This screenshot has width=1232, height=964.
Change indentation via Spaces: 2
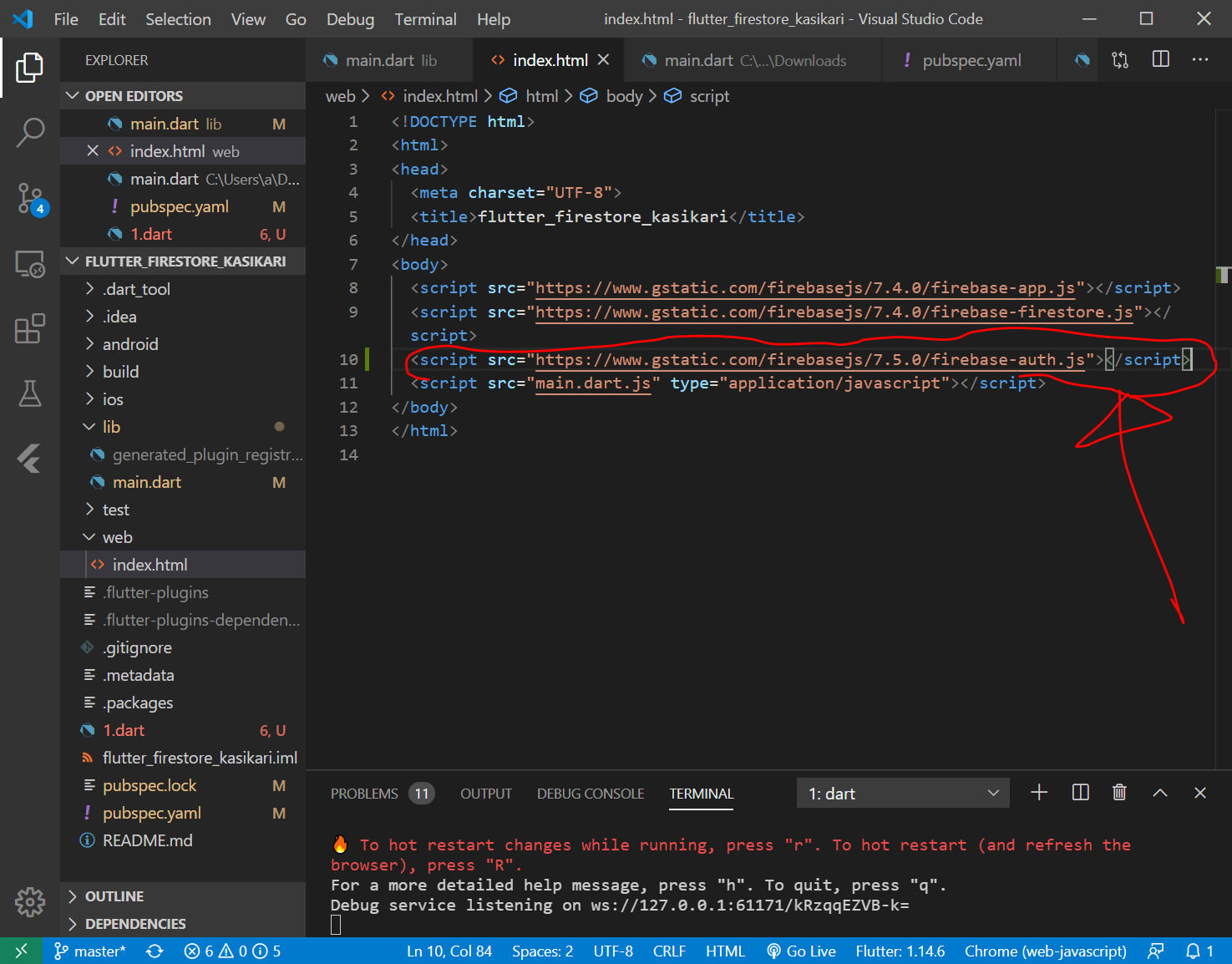(x=543, y=951)
